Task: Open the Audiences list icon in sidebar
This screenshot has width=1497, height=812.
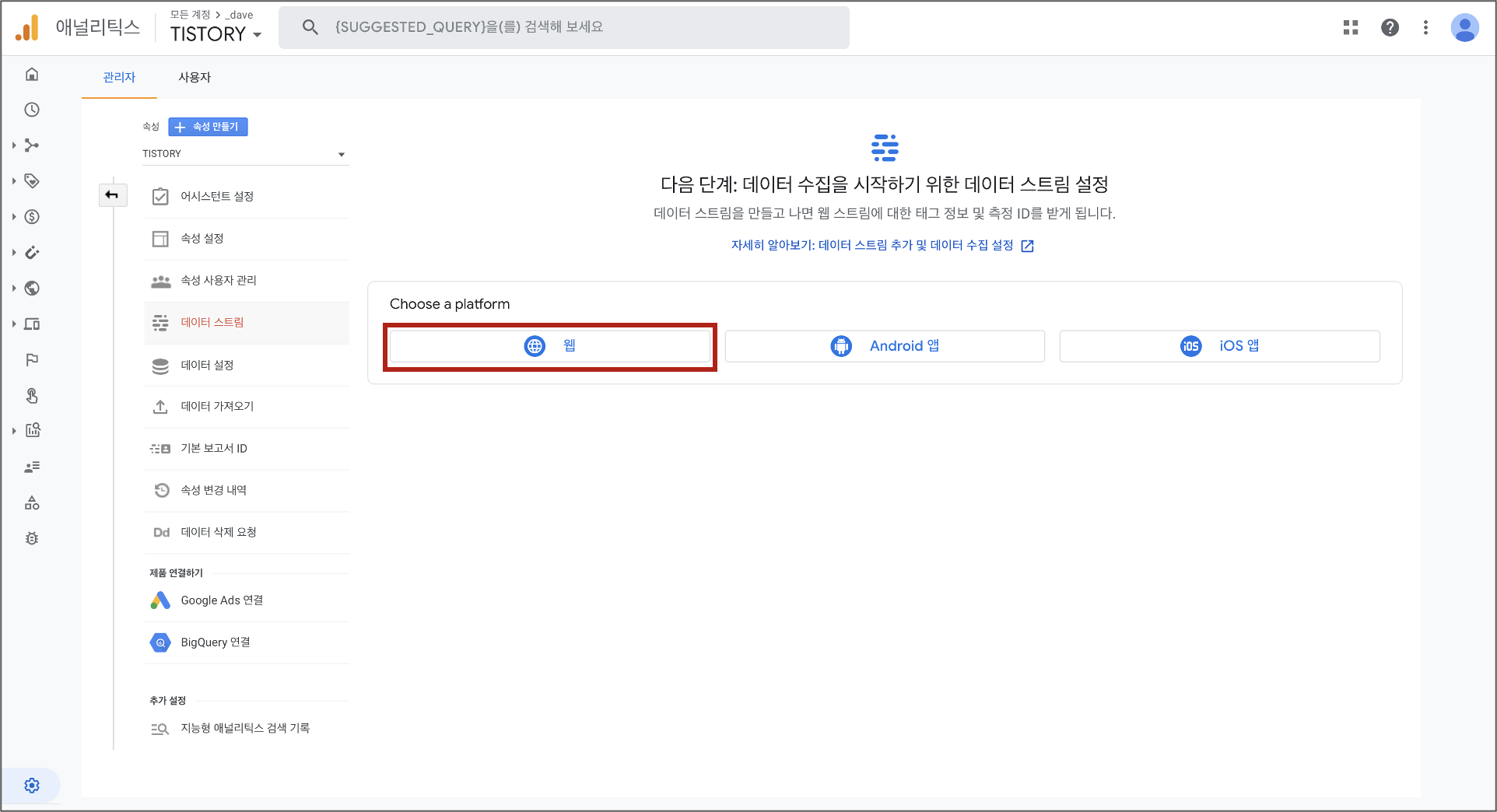Action: pos(32,467)
